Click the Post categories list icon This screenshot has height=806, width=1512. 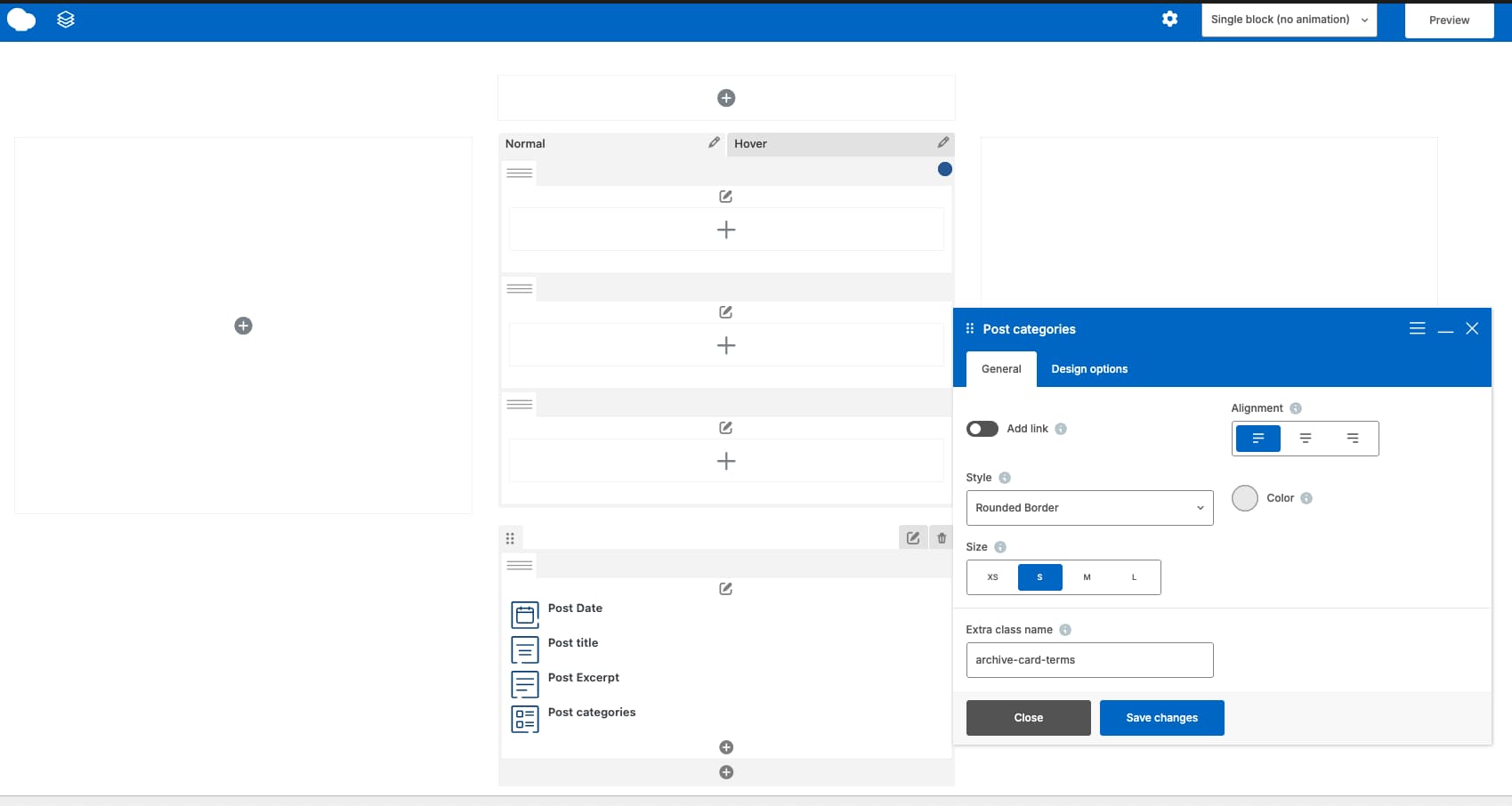coord(525,719)
